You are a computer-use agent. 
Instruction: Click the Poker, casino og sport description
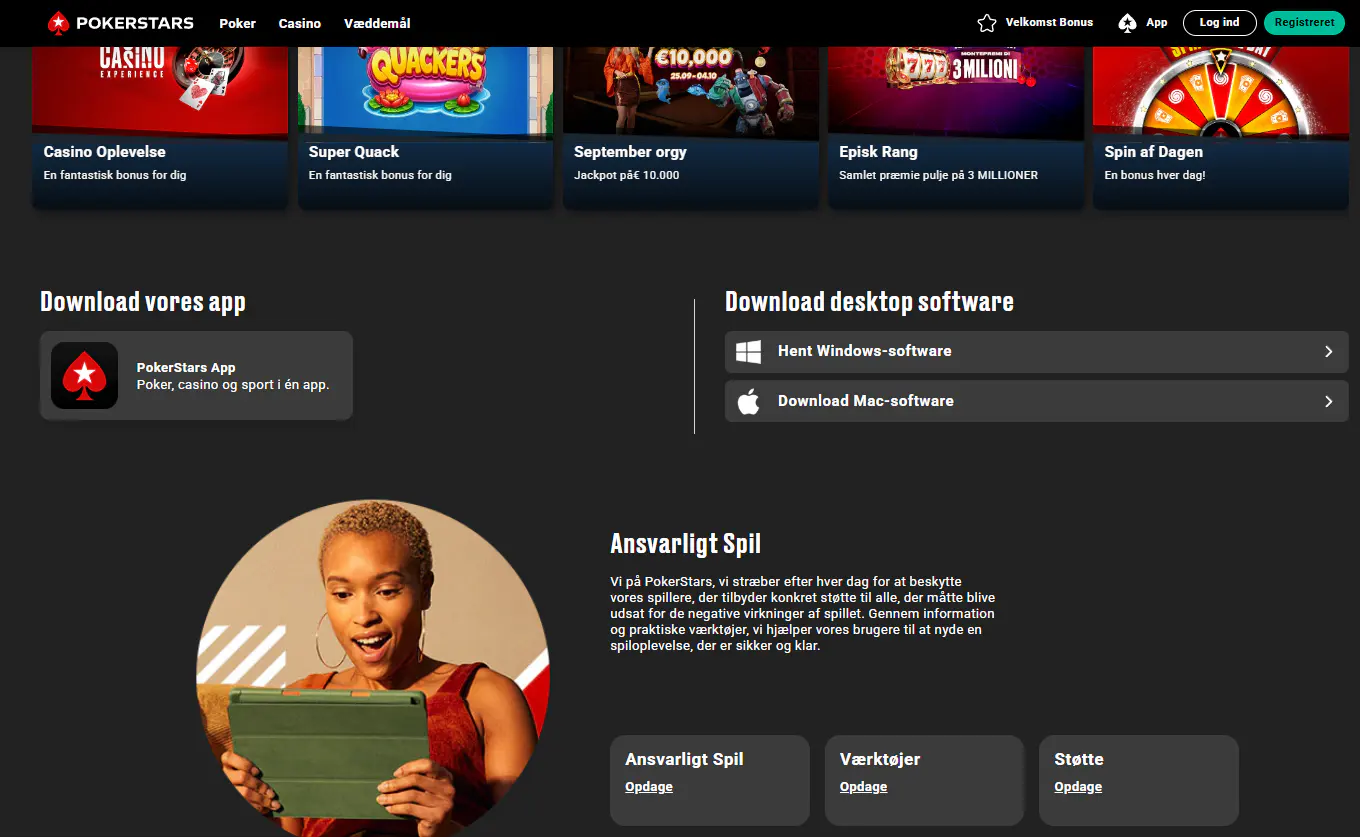[x=233, y=384]
